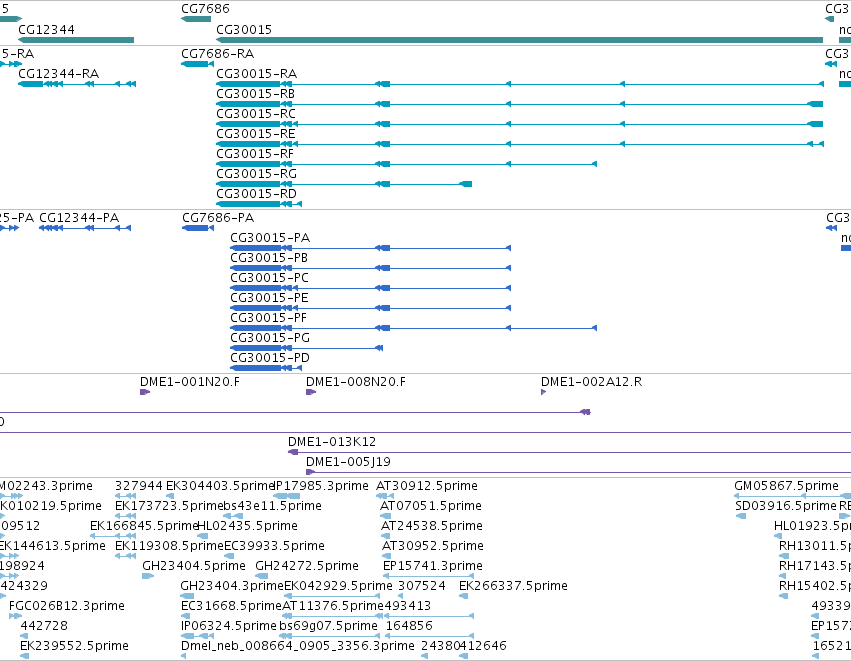Viewport: 851px width, 661px height.
Task: Select transcript CG30015-RG label
Action: pyautogui.click(x=257, y=174)
